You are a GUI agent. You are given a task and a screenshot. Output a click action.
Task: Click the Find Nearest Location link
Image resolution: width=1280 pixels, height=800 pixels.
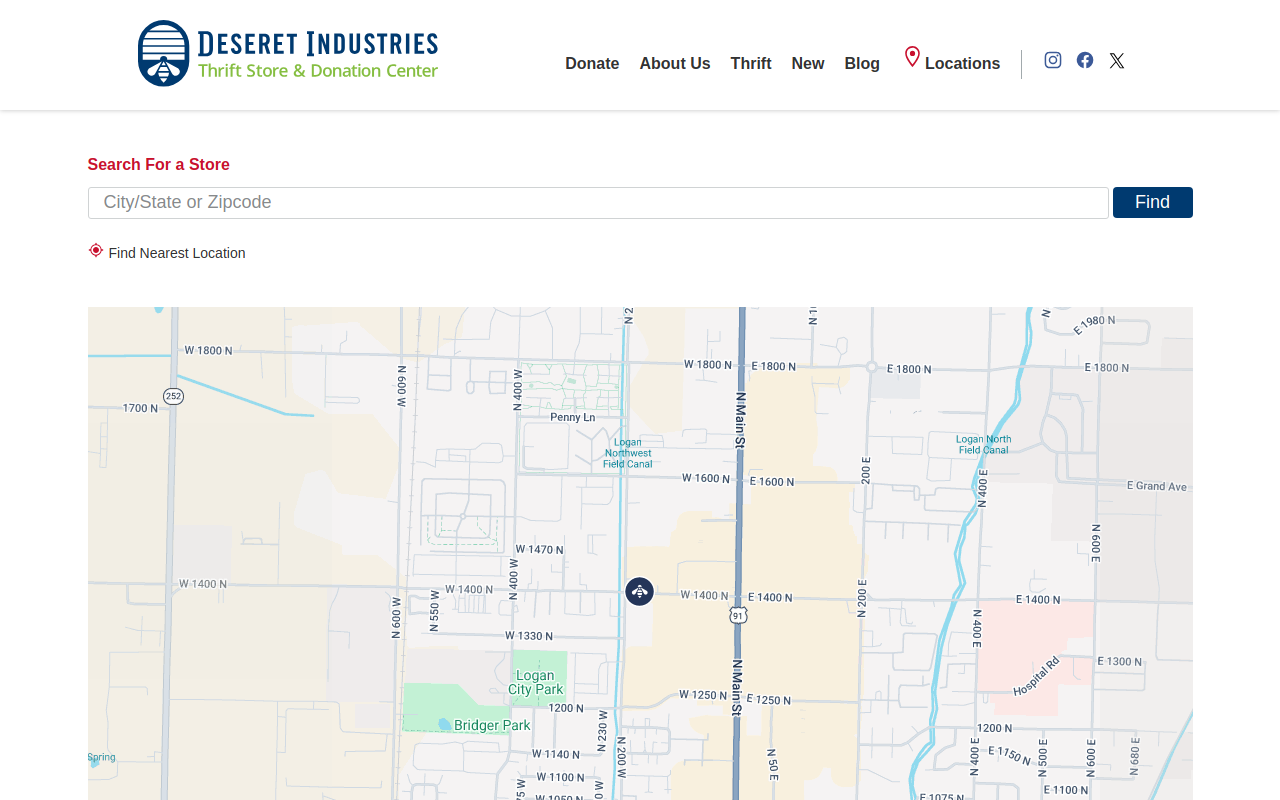tap(177, 253)
